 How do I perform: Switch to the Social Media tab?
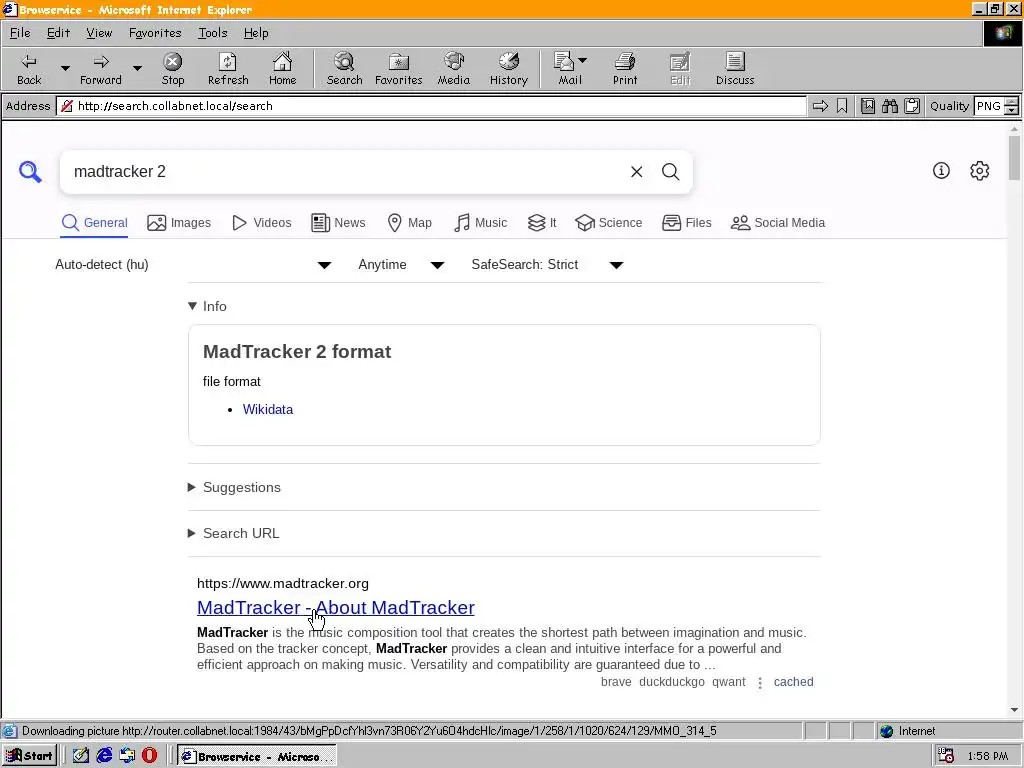[778, 223]
